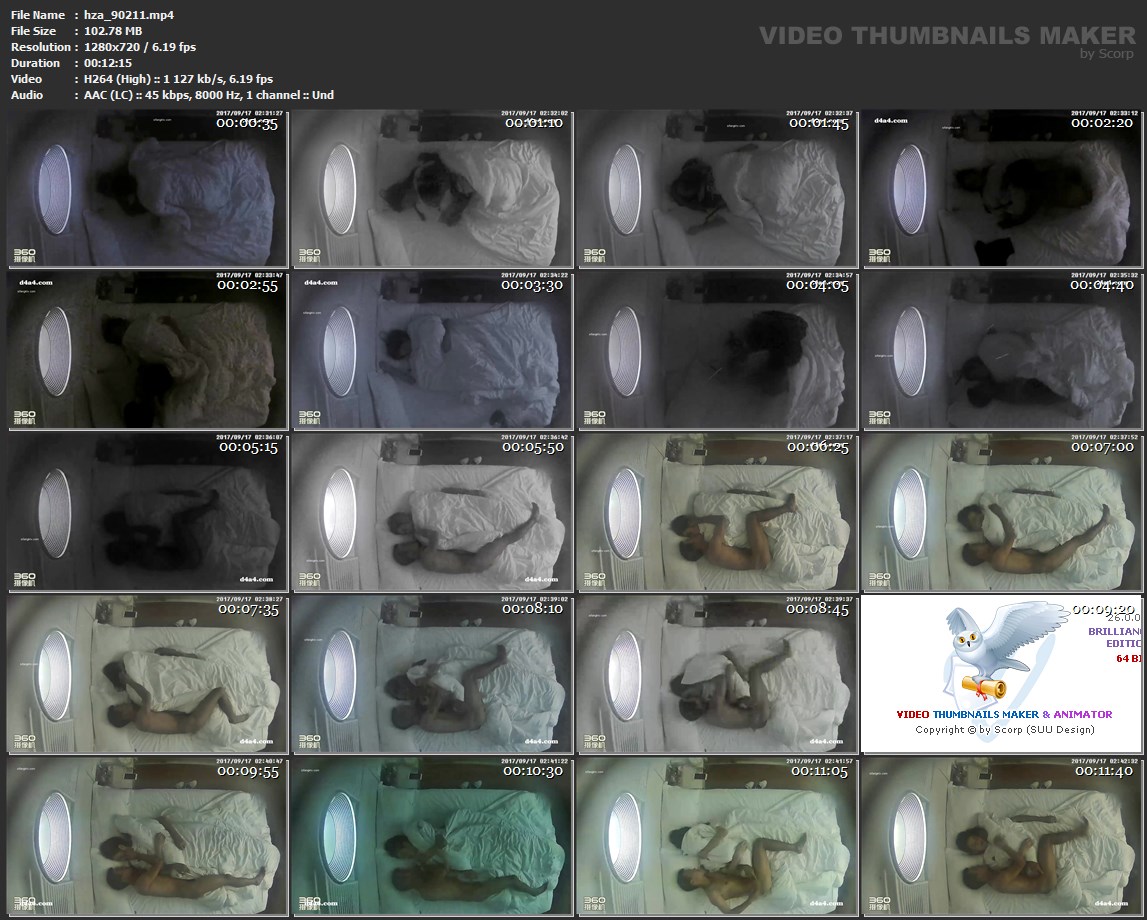
Task: Click the promo tile stamped 00:09:20
Action: coord(1002,674)
